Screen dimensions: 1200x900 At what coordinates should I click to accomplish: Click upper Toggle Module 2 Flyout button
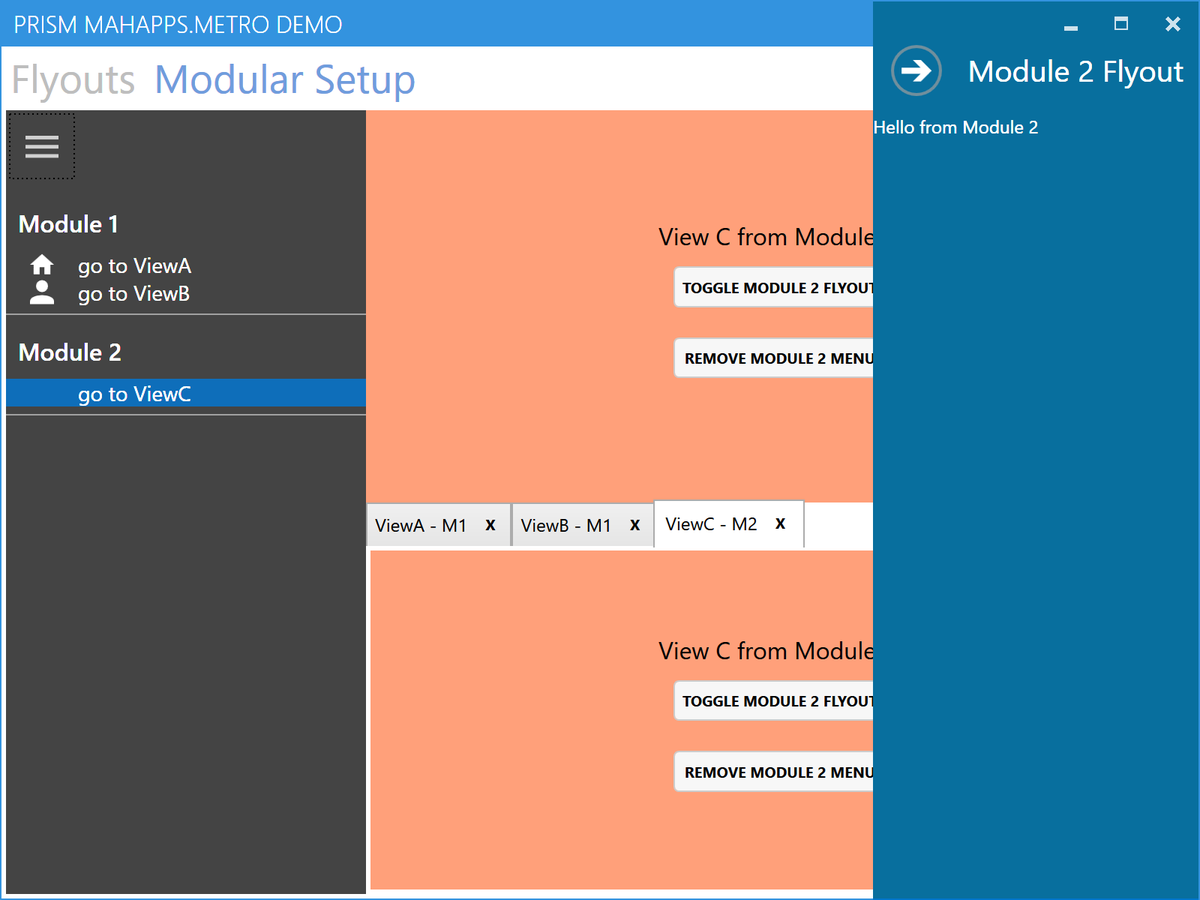click(774, 288)
